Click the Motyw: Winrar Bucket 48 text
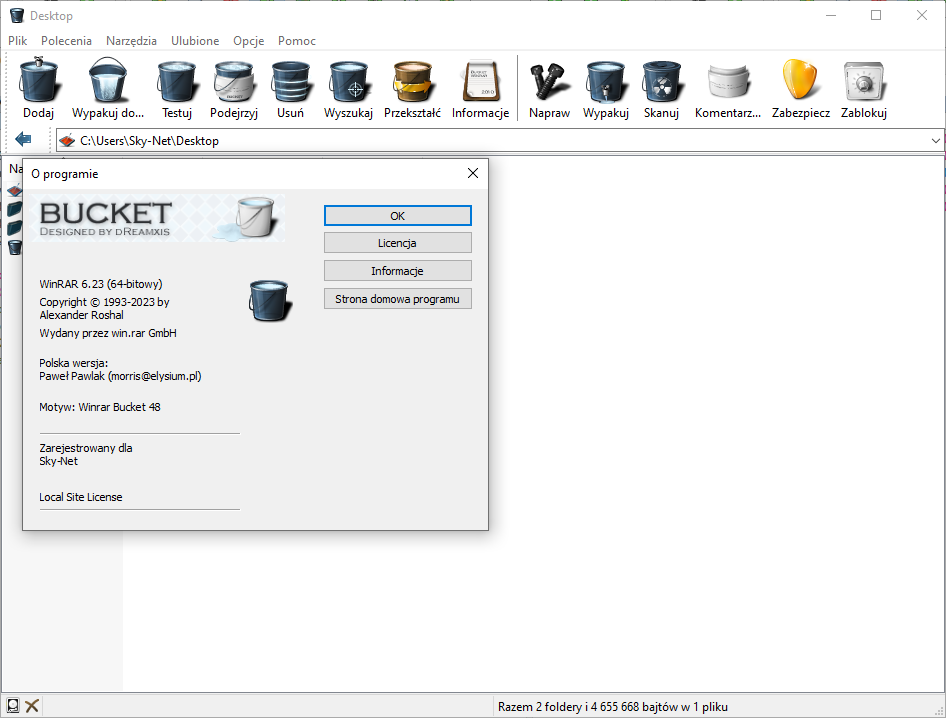 click(x=100, y=407)
